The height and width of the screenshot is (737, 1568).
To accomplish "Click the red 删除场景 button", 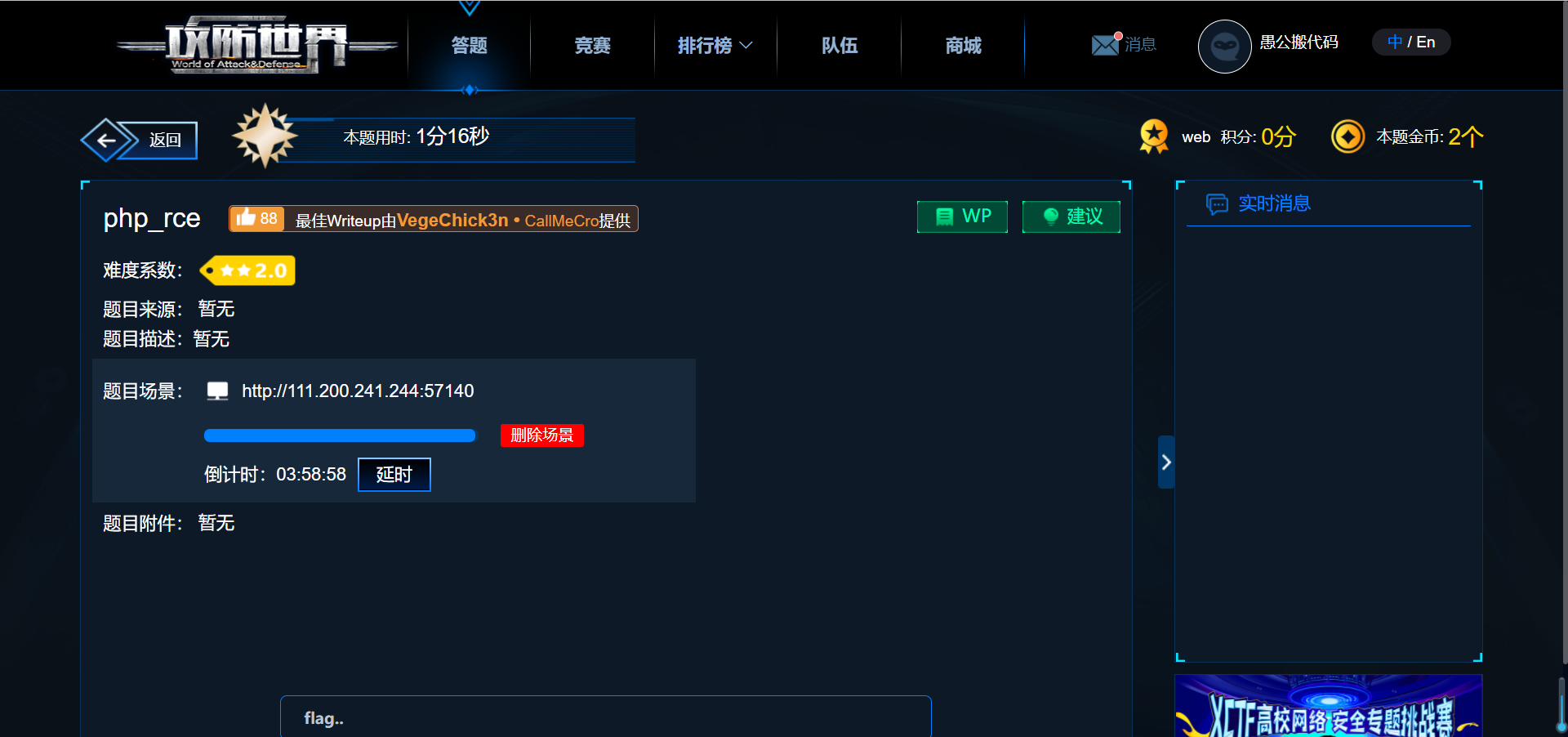I will click(x=542, y=435).
